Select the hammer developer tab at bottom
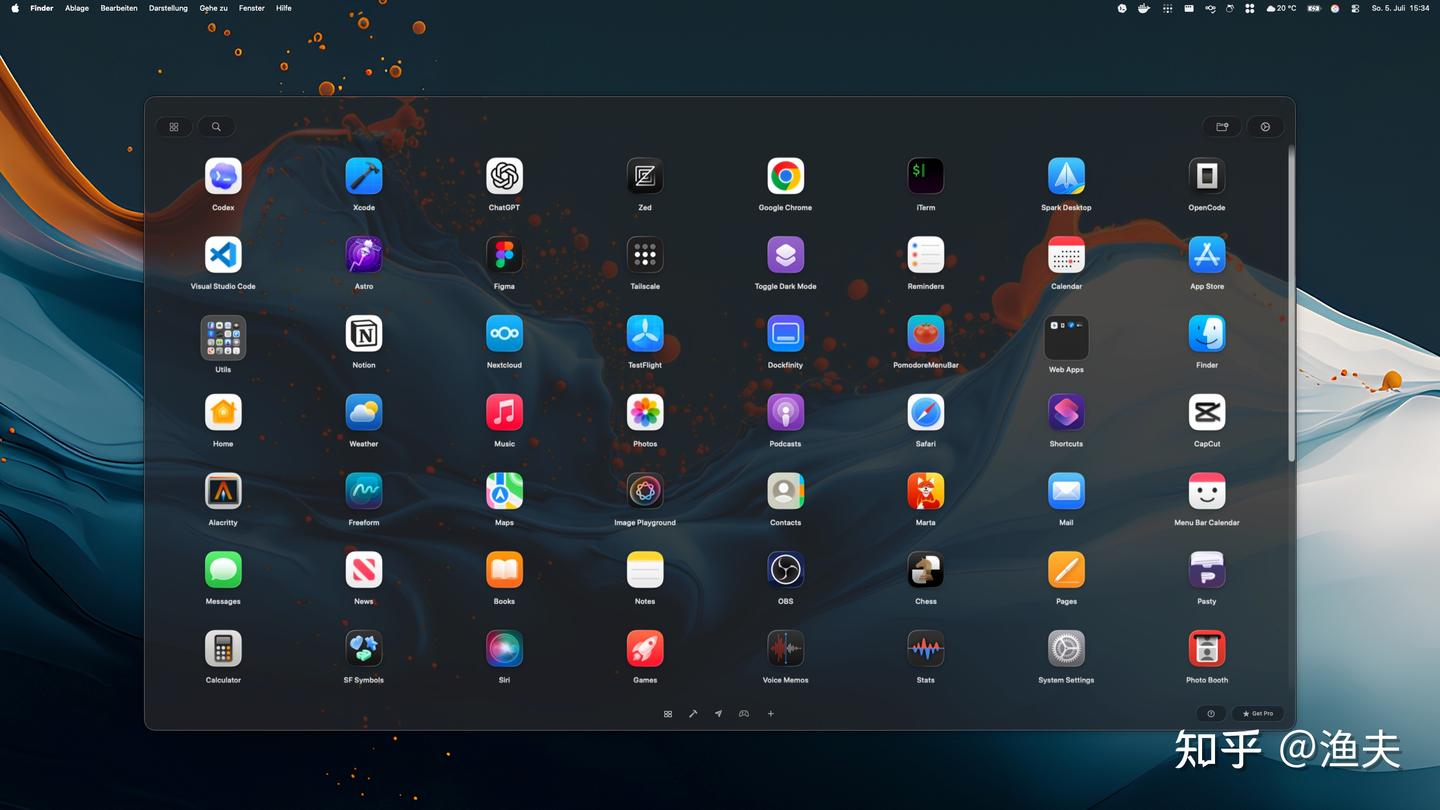This screenshot has height=810, width=1440. [x=693, y=714]
